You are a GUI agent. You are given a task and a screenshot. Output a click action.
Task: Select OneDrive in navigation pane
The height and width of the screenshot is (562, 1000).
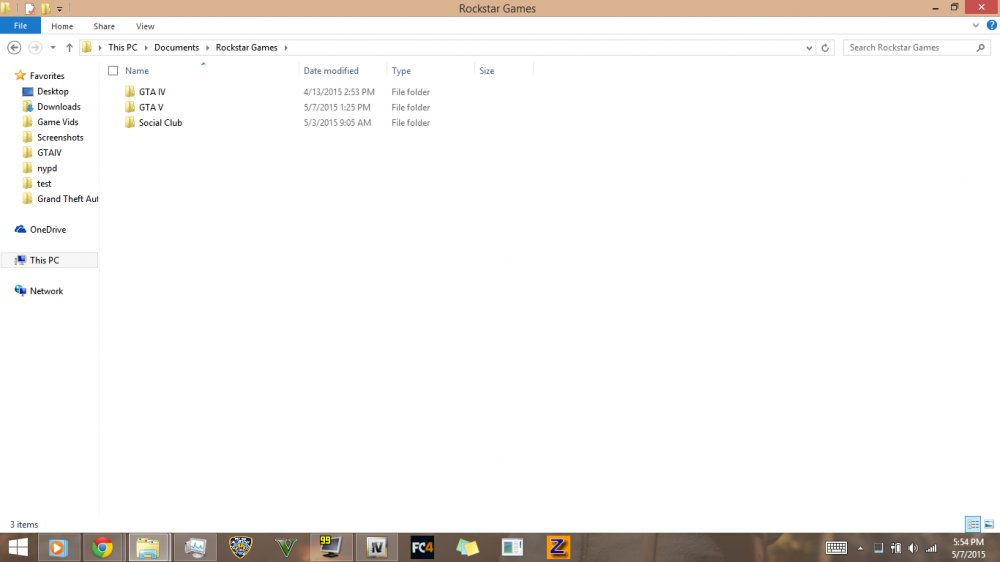click(x=47, y=230)
